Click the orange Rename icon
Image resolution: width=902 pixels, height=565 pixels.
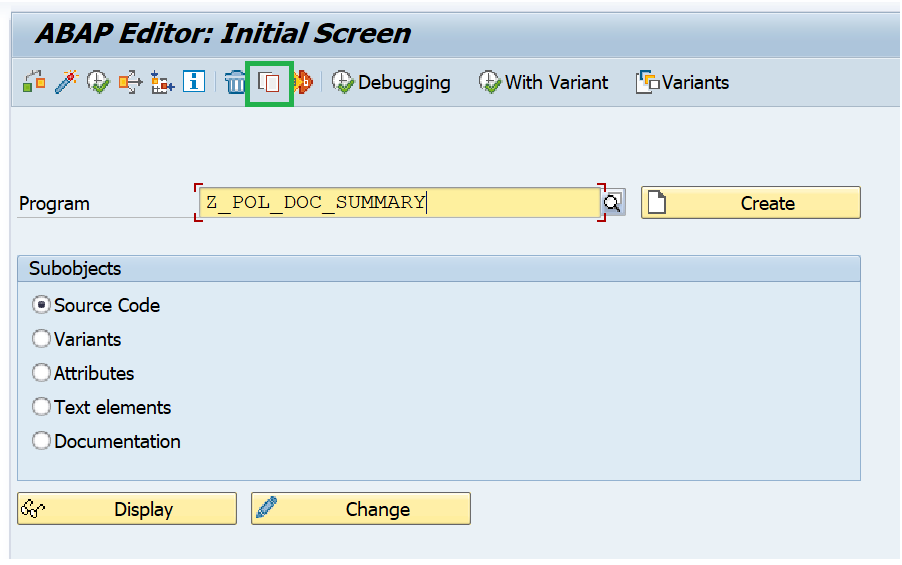(x=303, y=82)
